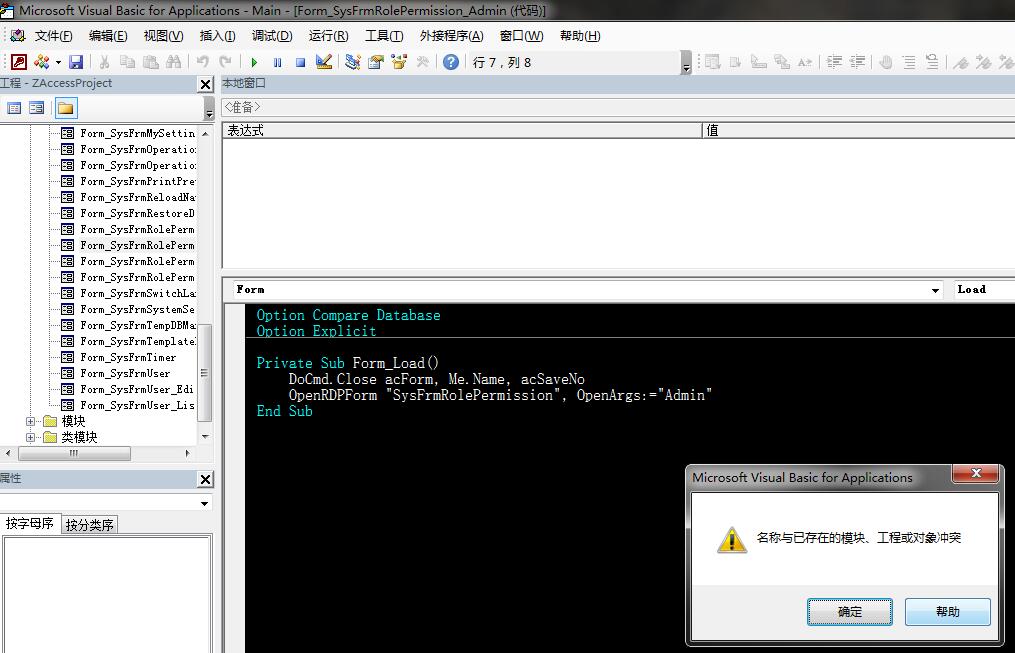1015x653 pixels.
Task: Switch to the 按字母序 tab
Action: [30, 523]
